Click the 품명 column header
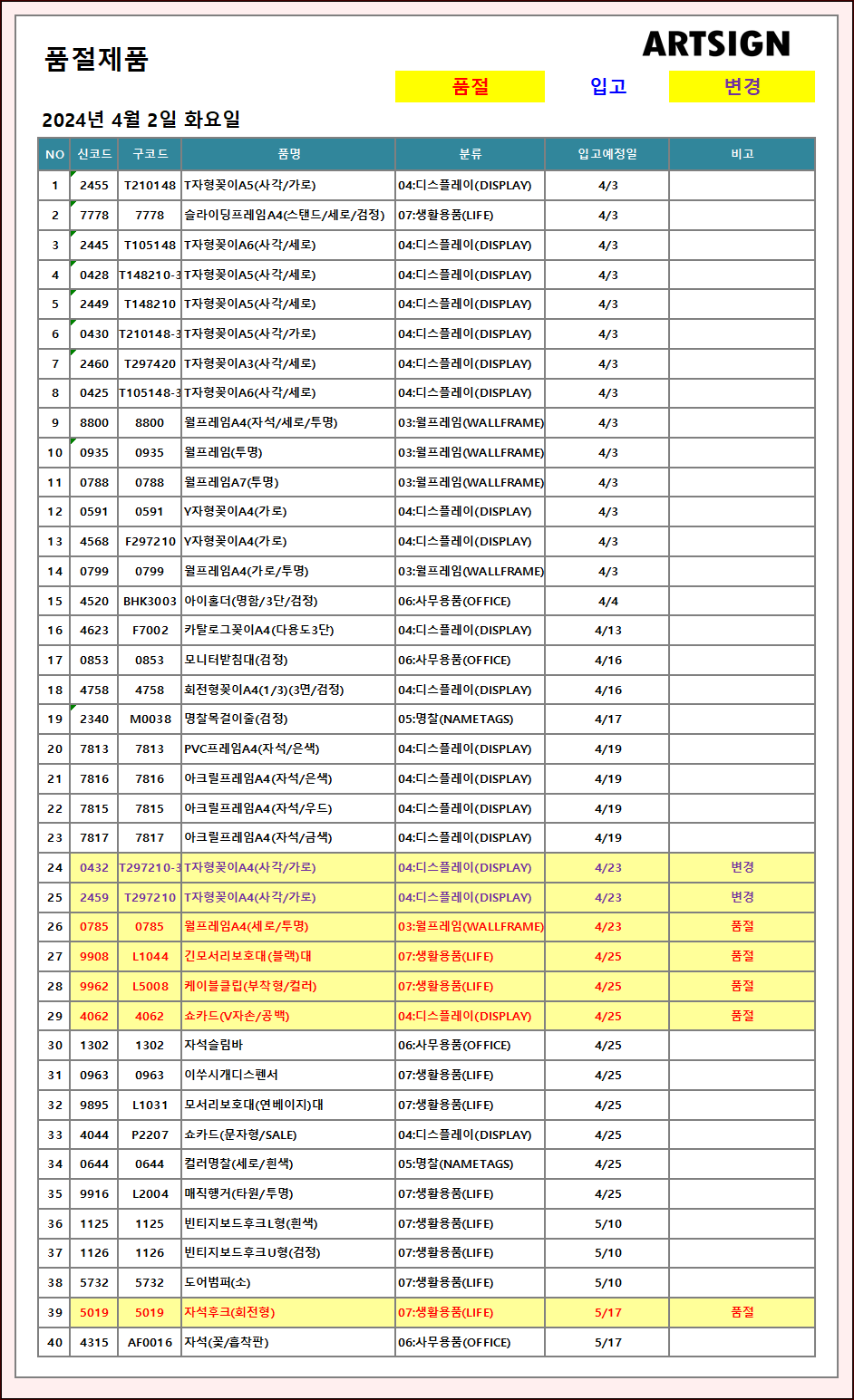The image size is (854, 1400). click(288, 154)
